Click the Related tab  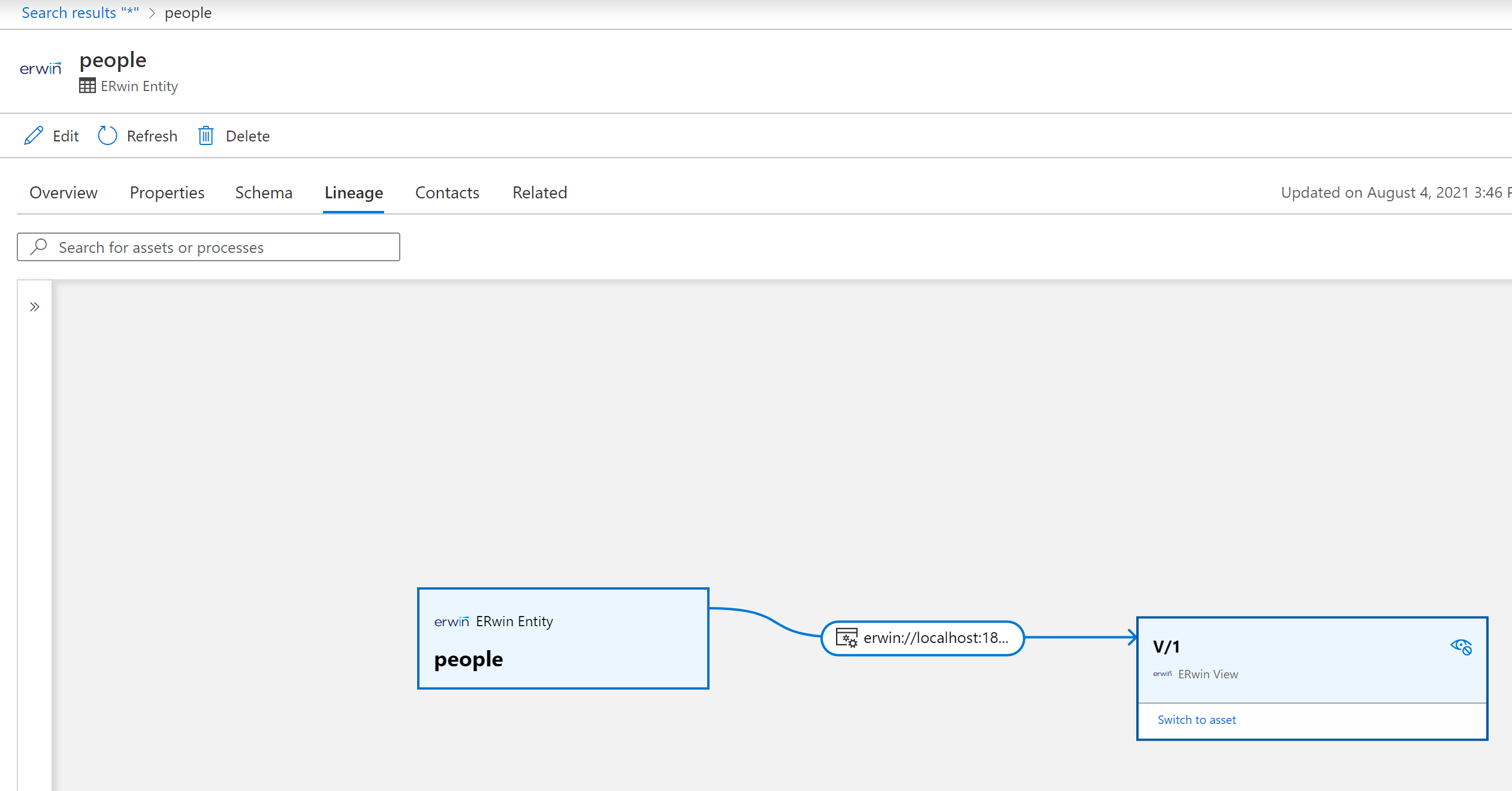[x=540, y=192]
